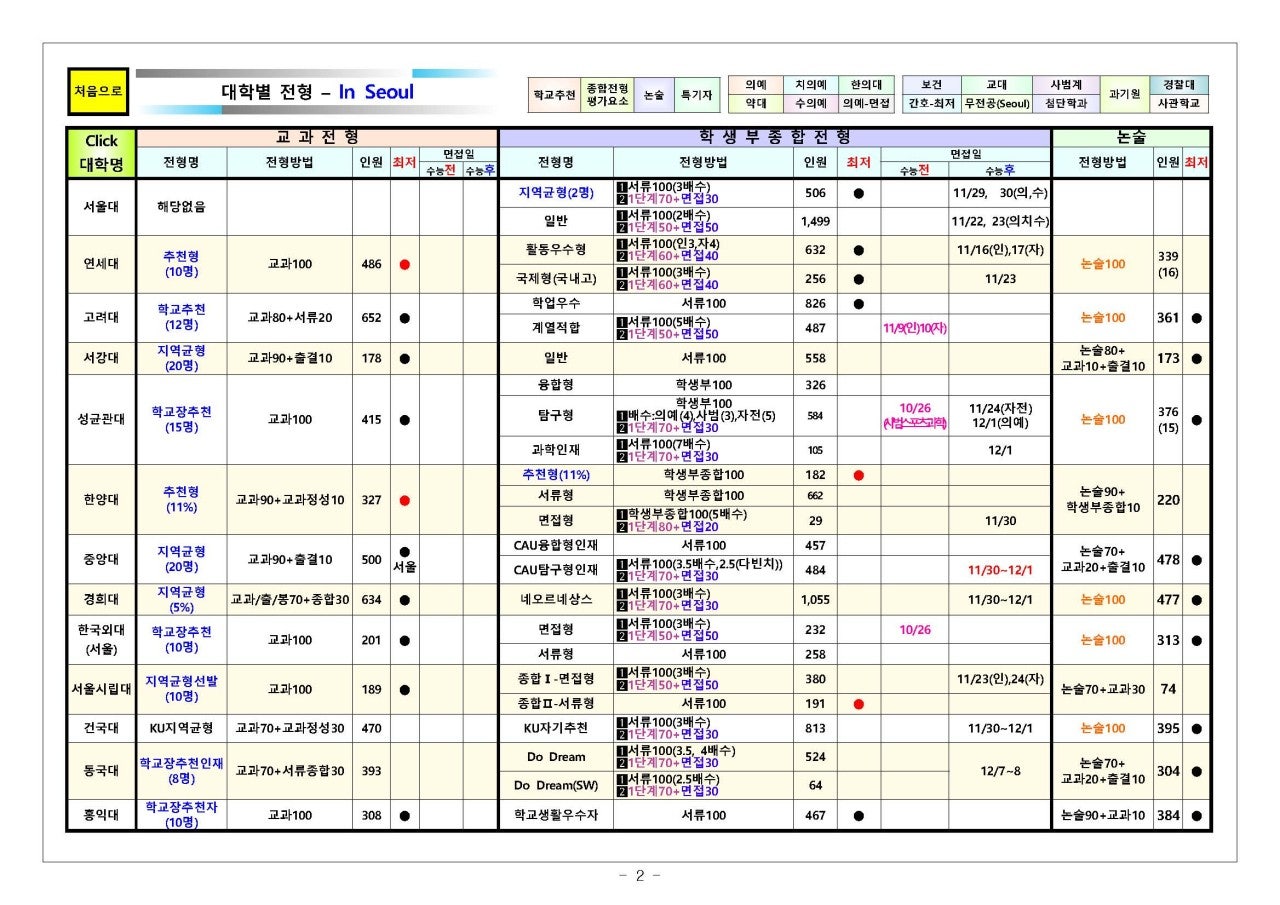Open the 종합전형 평가요소 navigation button
Viewport: 1280px width, 905px height.
(x=607, y=95)
